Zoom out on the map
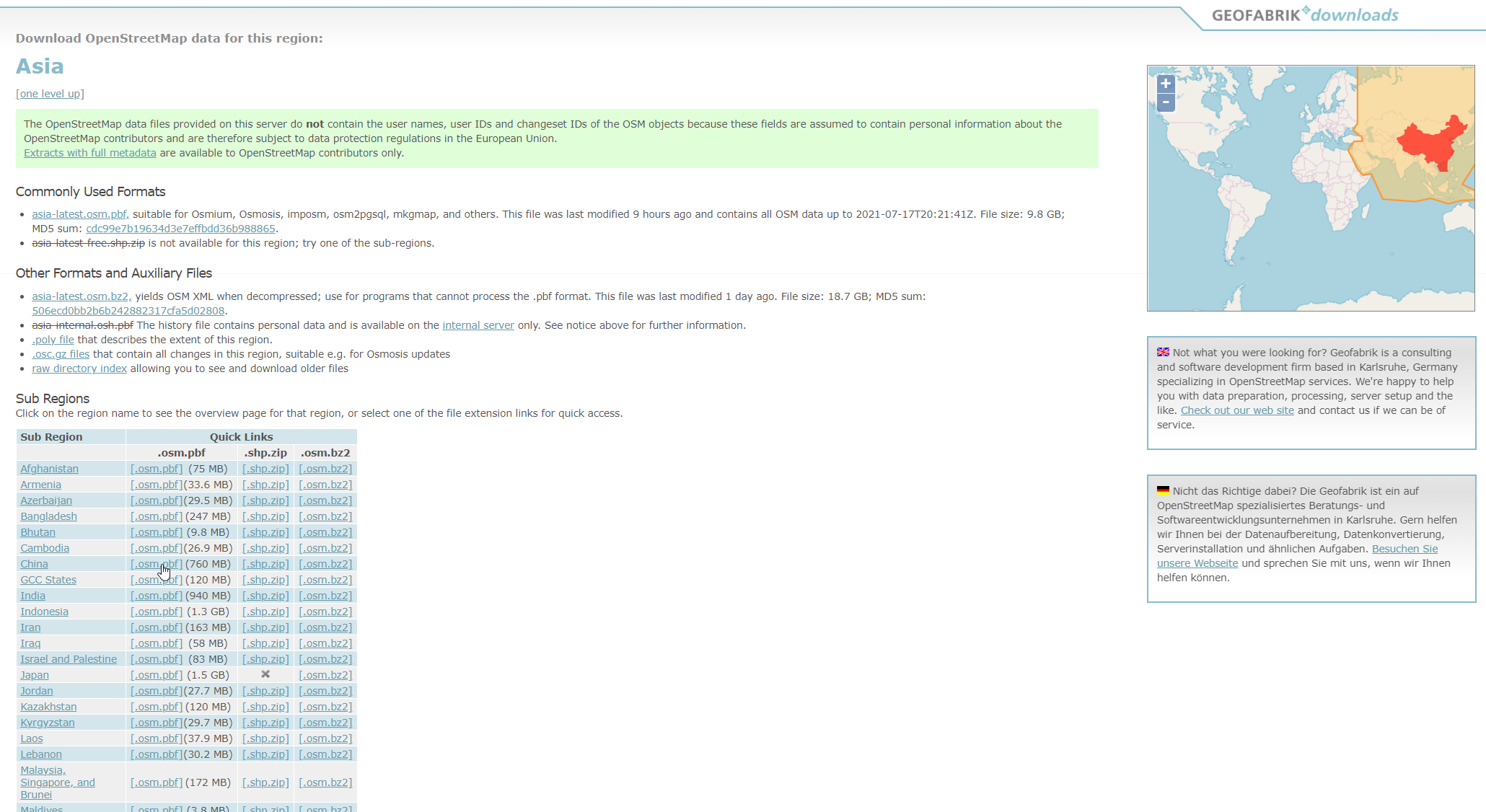1486x812 pixels. pos(1165,102)
